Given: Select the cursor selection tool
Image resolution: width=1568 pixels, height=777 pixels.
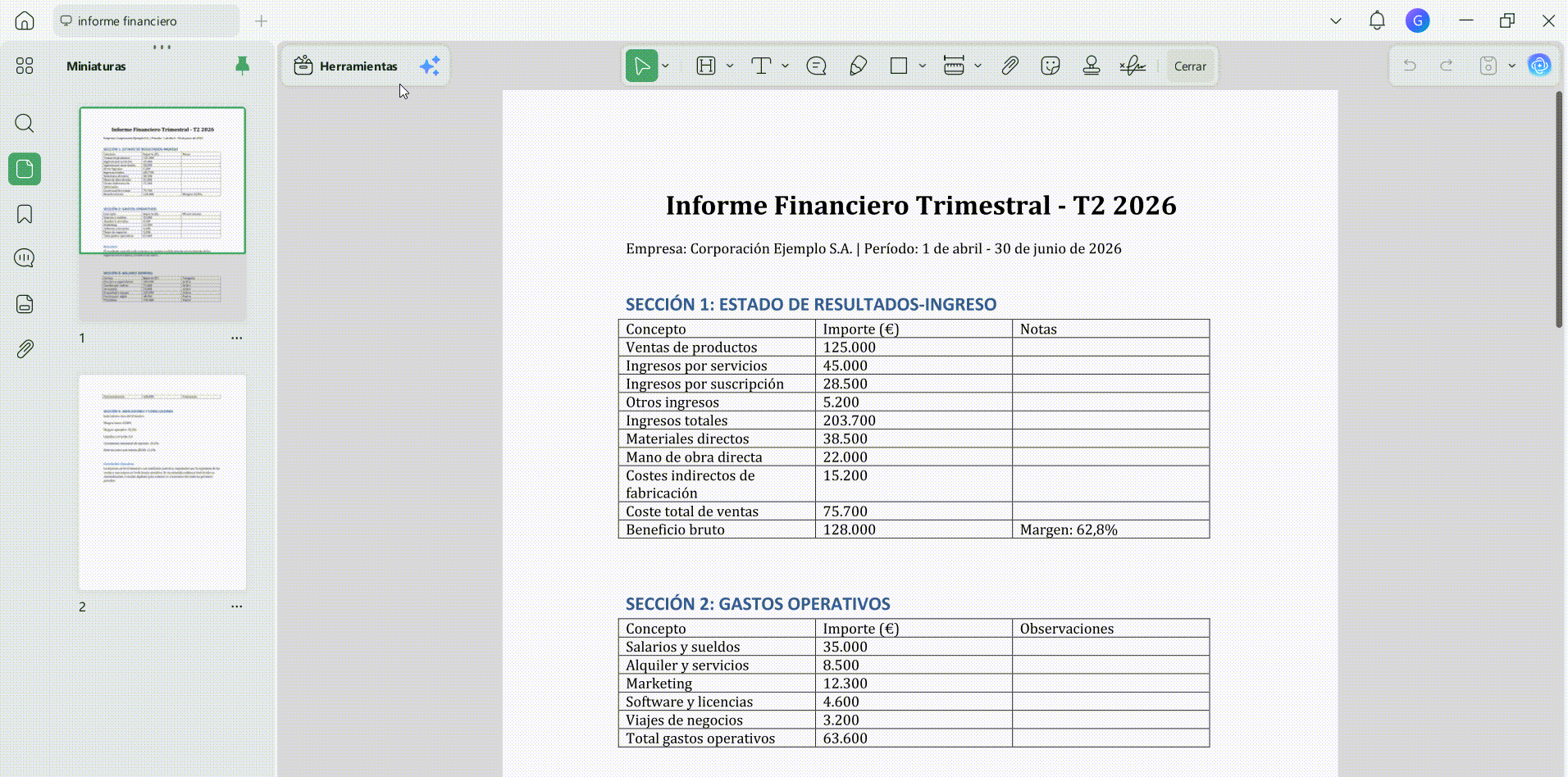Looking at the screenshot, I should point(641,66).
